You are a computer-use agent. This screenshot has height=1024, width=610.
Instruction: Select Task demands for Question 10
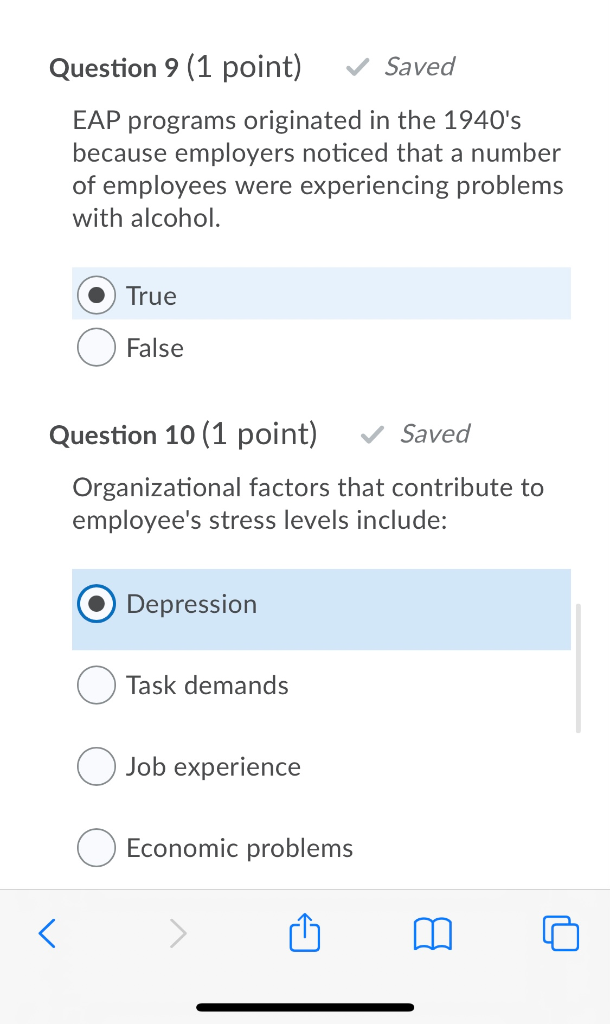(x=96, y=685)
